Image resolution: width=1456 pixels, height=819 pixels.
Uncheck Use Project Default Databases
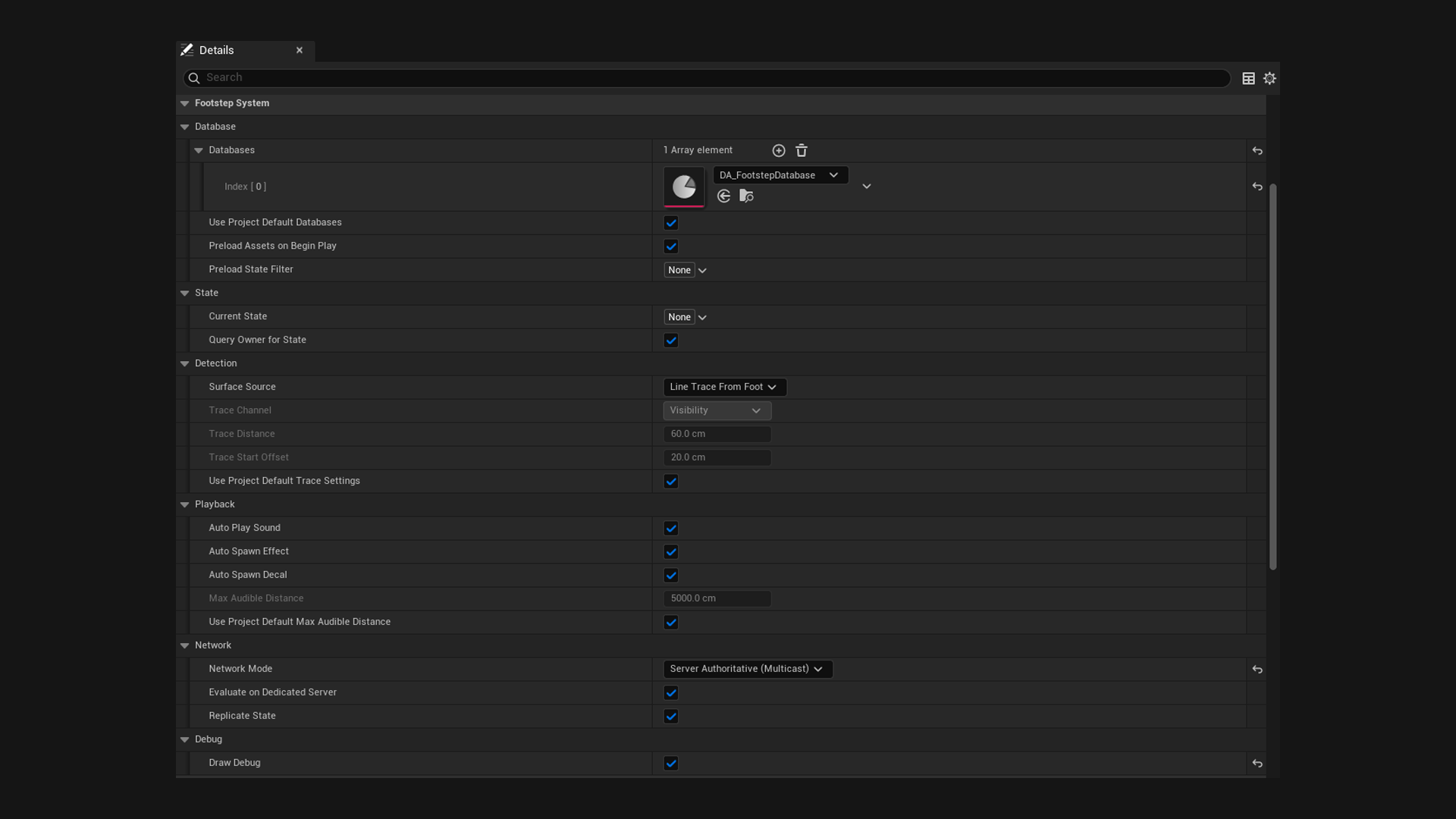671,223
